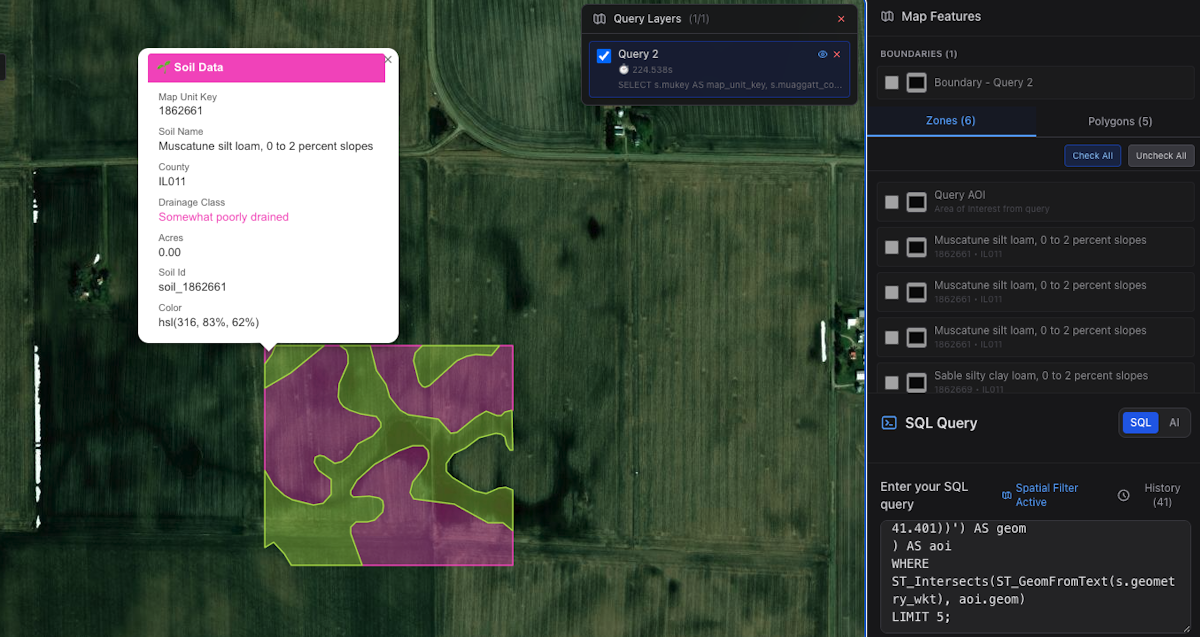This screenshot has width=1200, height=637.
Task: Check the Sable silty clay loam zone
Action: (x=891, y=382)
